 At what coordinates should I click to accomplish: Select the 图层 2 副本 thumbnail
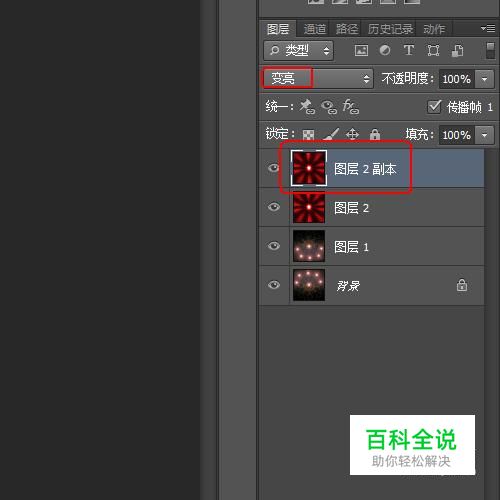point(309,168)
